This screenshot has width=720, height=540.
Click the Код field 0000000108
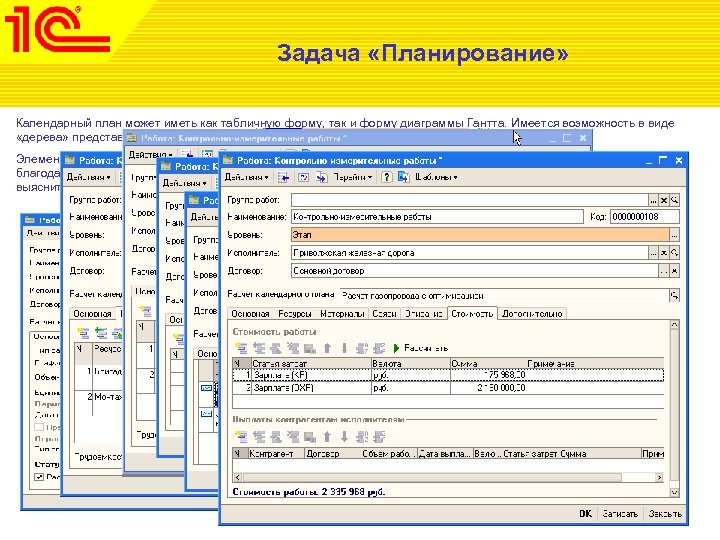[645, 217]
